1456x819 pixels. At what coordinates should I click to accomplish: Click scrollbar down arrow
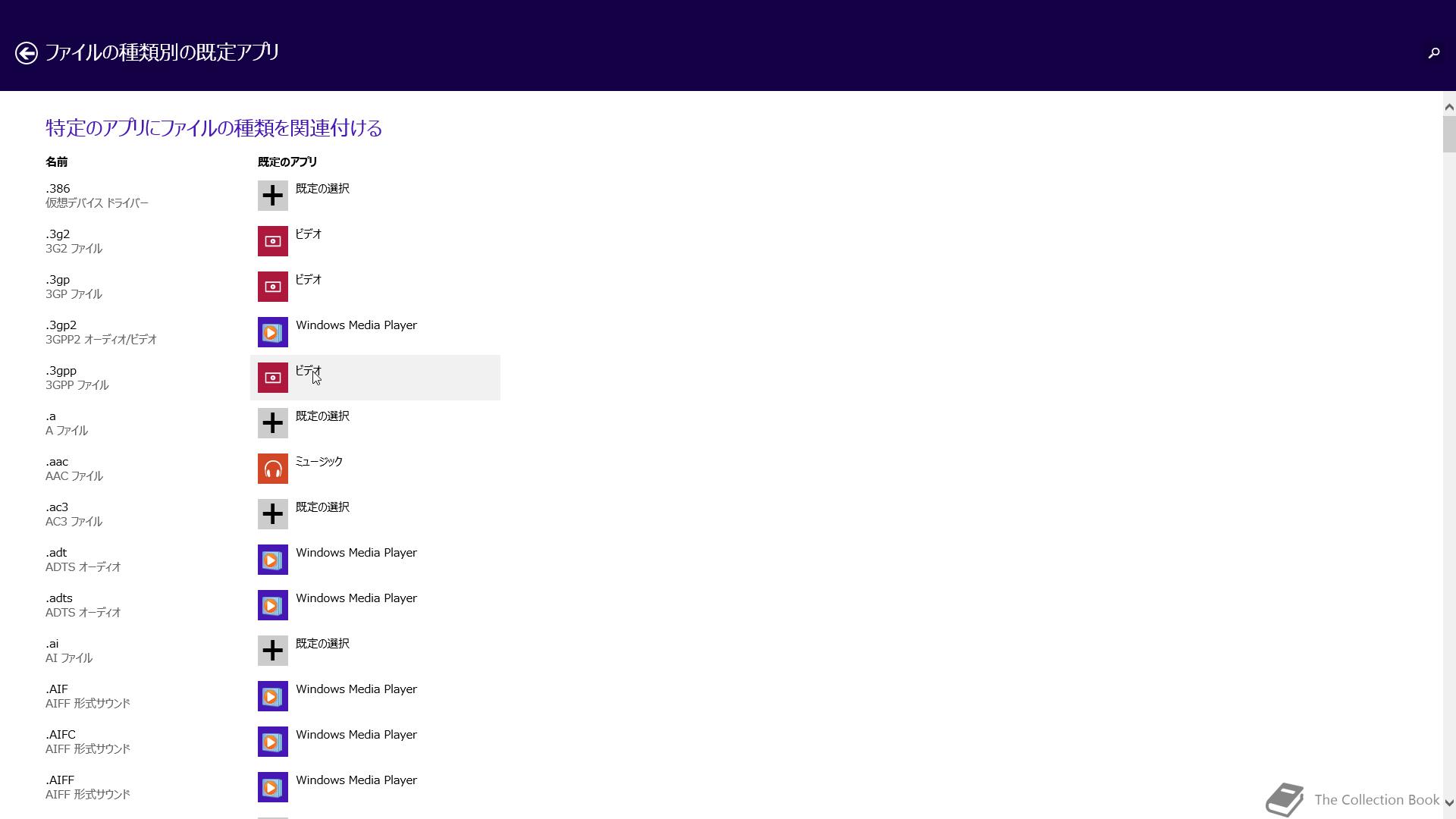pos(1448,803)
